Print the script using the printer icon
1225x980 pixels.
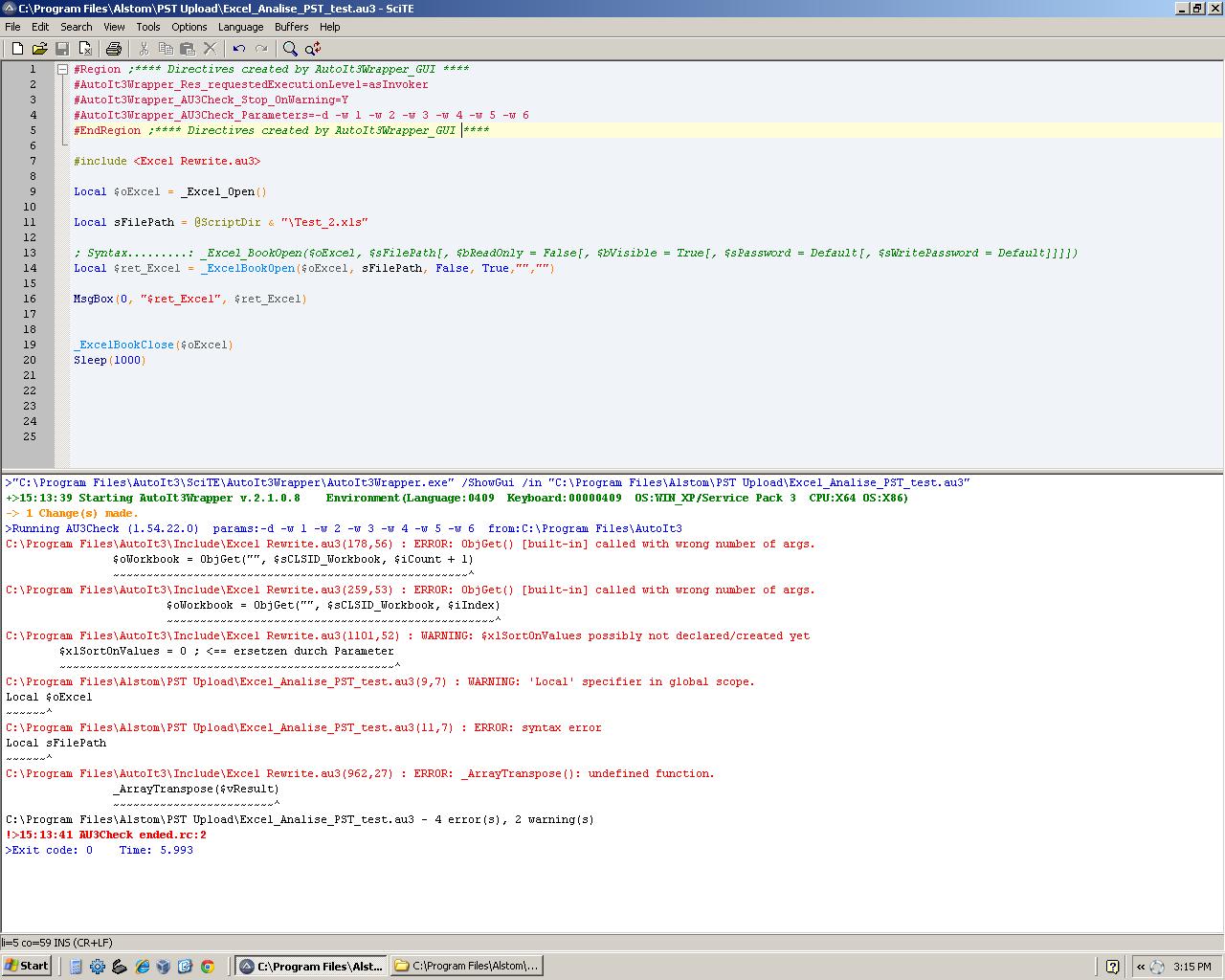pyautogui.click(x=114, y=49)
